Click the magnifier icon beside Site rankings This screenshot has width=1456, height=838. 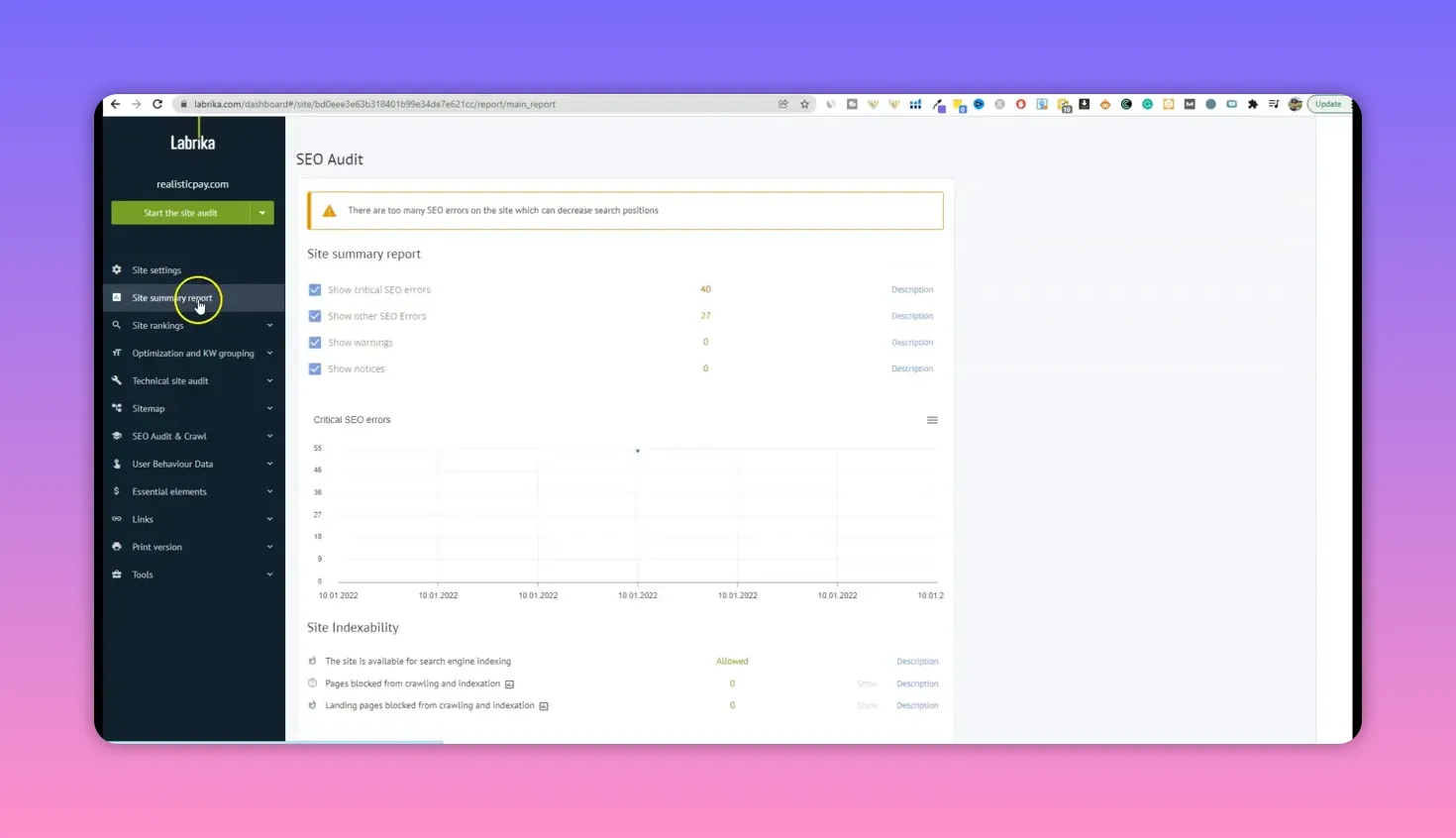(117, 325)
